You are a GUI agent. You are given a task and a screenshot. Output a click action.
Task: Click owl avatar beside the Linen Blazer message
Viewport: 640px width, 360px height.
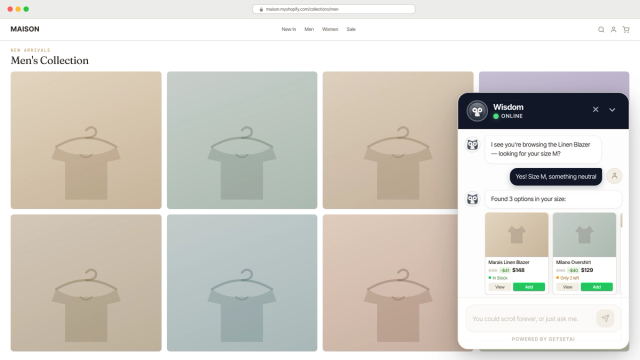pos(473,144)
